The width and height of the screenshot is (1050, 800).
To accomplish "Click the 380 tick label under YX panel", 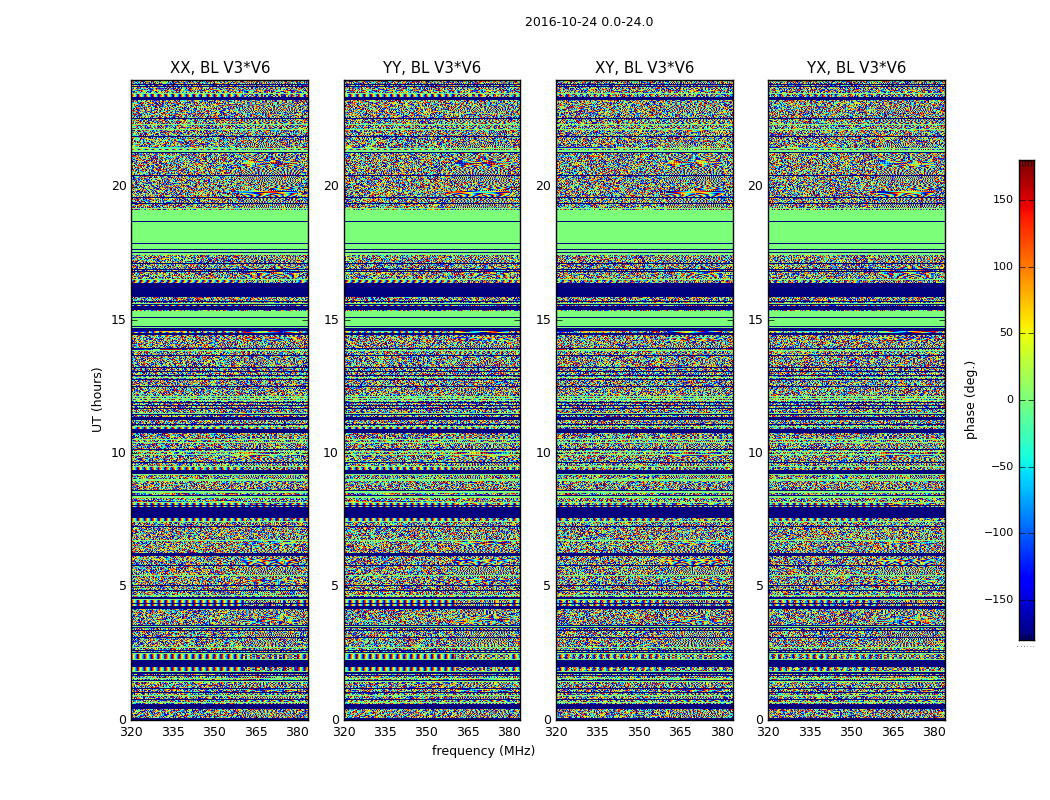I will click(934, 732).
